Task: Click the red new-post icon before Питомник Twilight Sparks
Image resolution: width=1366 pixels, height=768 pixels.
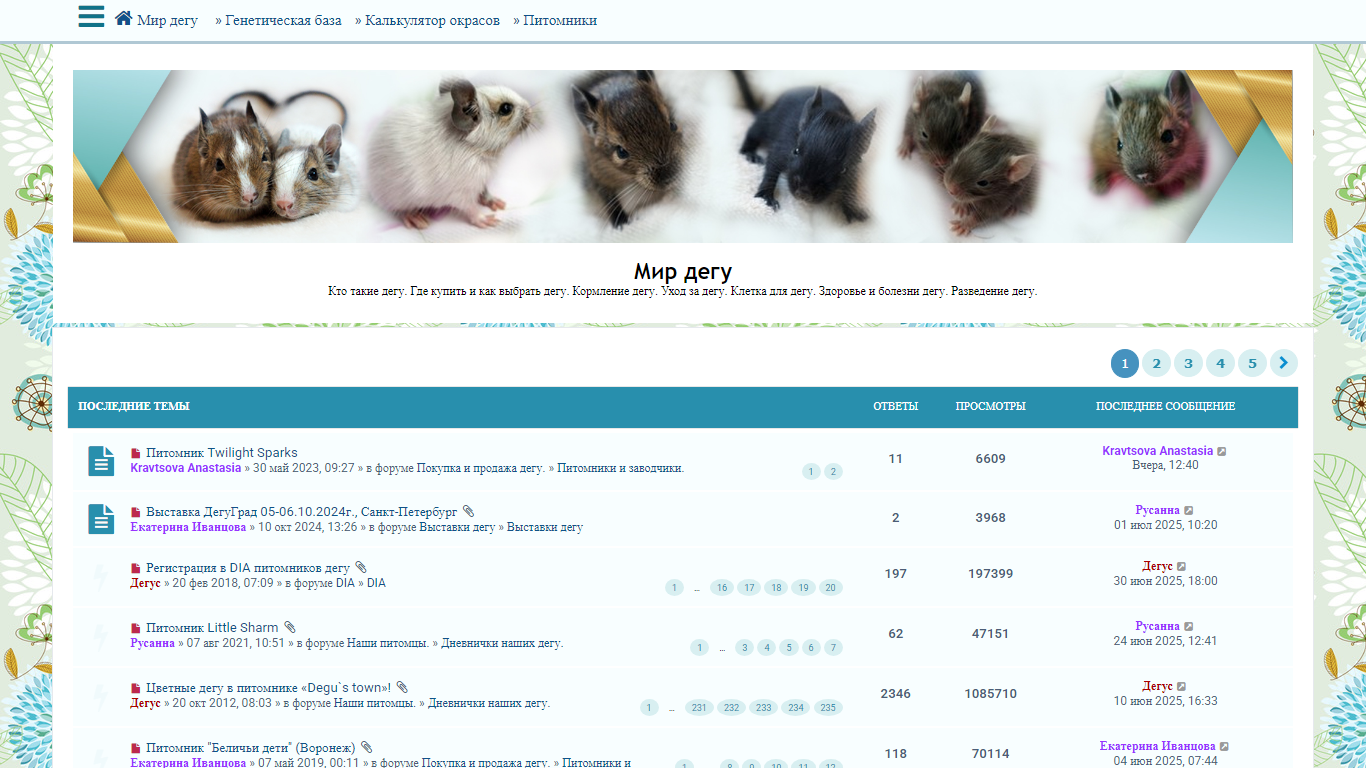Action: 136,453
